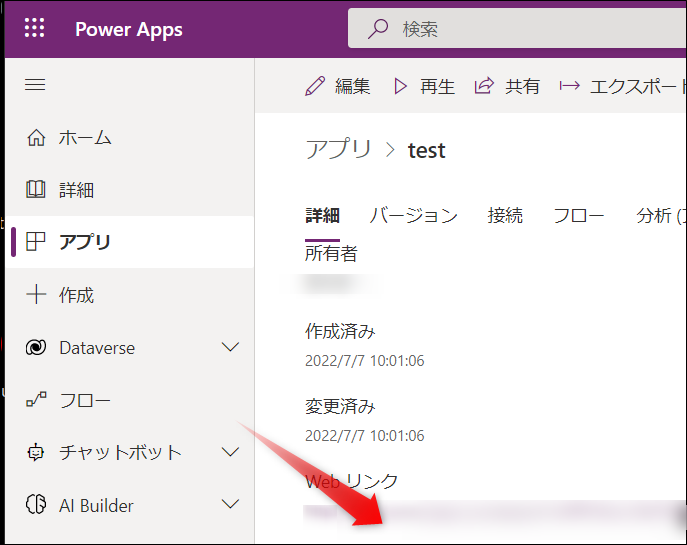Click the エクスポート arrow icon
687x545 pixels.
(570, 86)
